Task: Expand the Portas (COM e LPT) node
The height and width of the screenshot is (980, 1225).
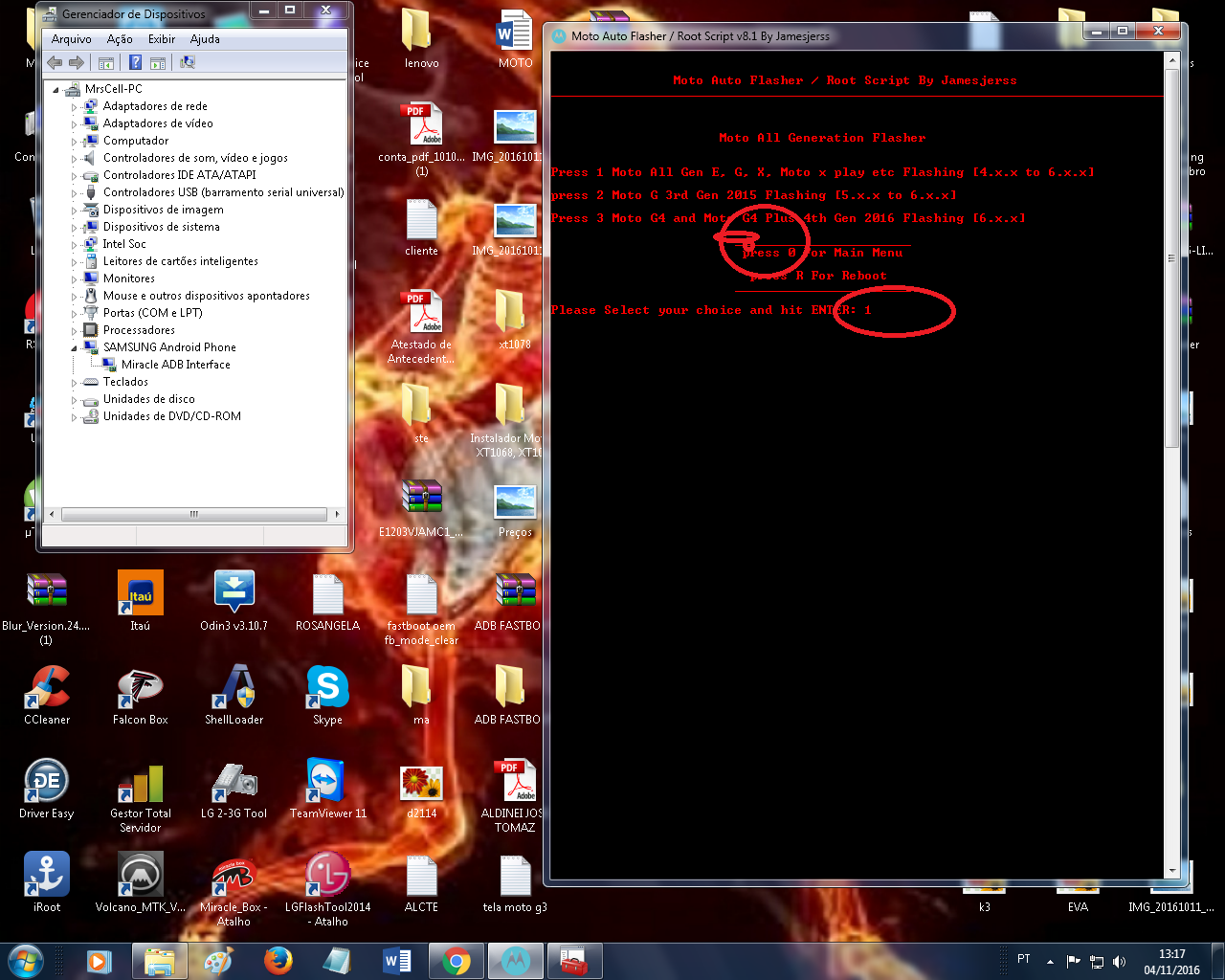Action: (x=75, y=313)
